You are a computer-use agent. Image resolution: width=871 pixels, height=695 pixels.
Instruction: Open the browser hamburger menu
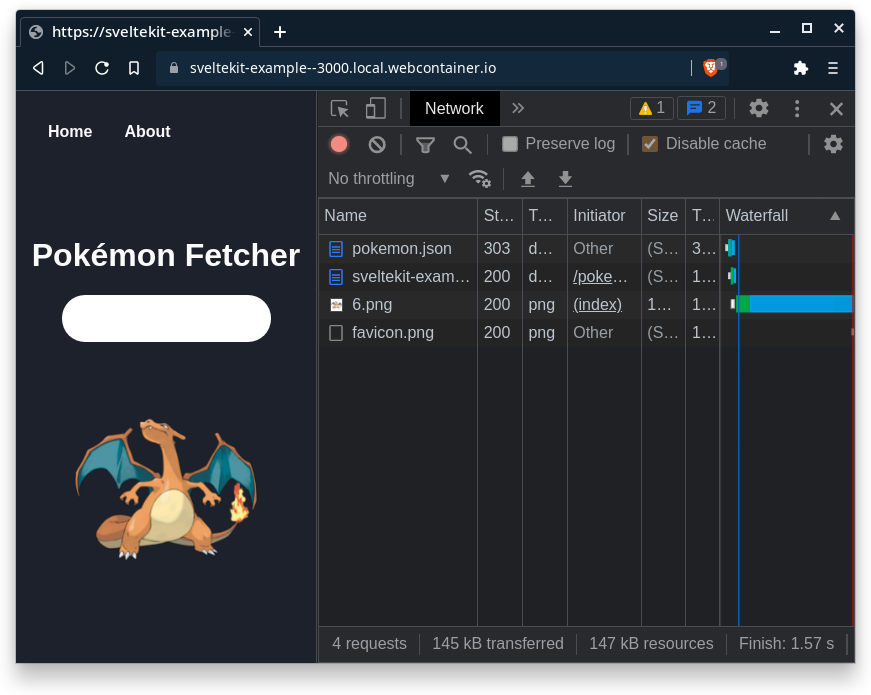(833, 68)
